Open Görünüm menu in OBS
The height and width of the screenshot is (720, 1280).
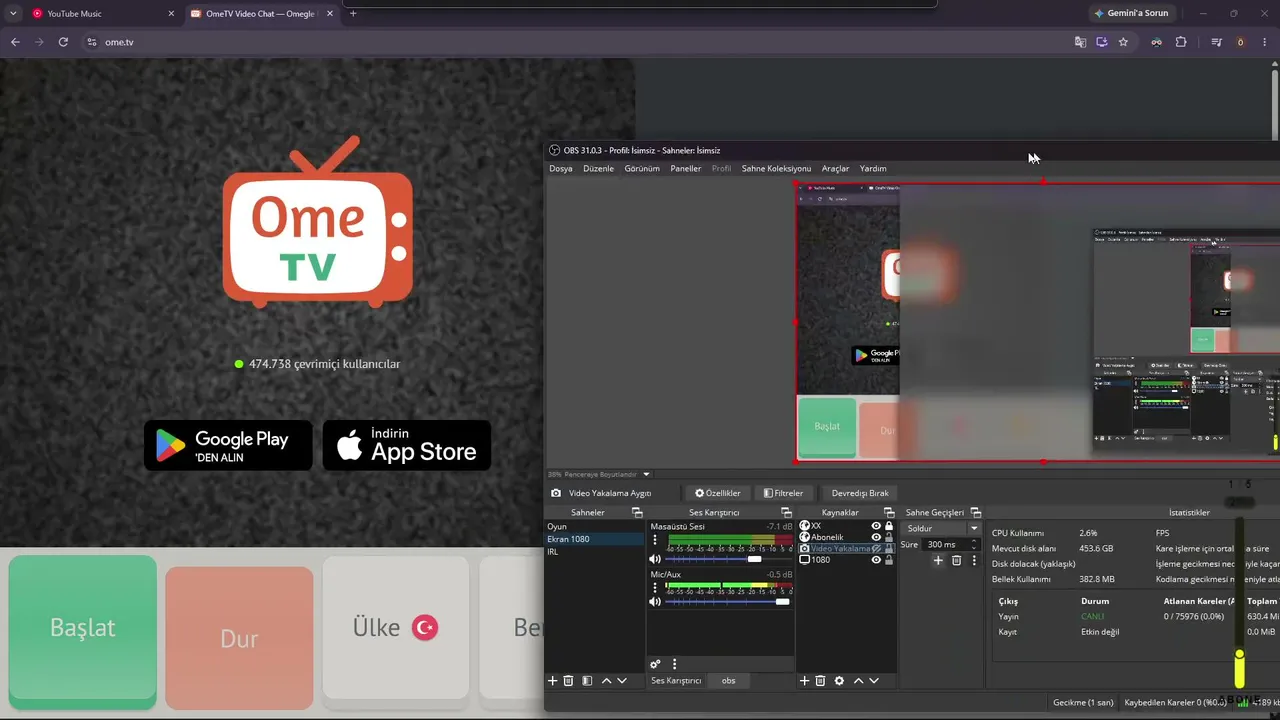[x=642, y=169]
